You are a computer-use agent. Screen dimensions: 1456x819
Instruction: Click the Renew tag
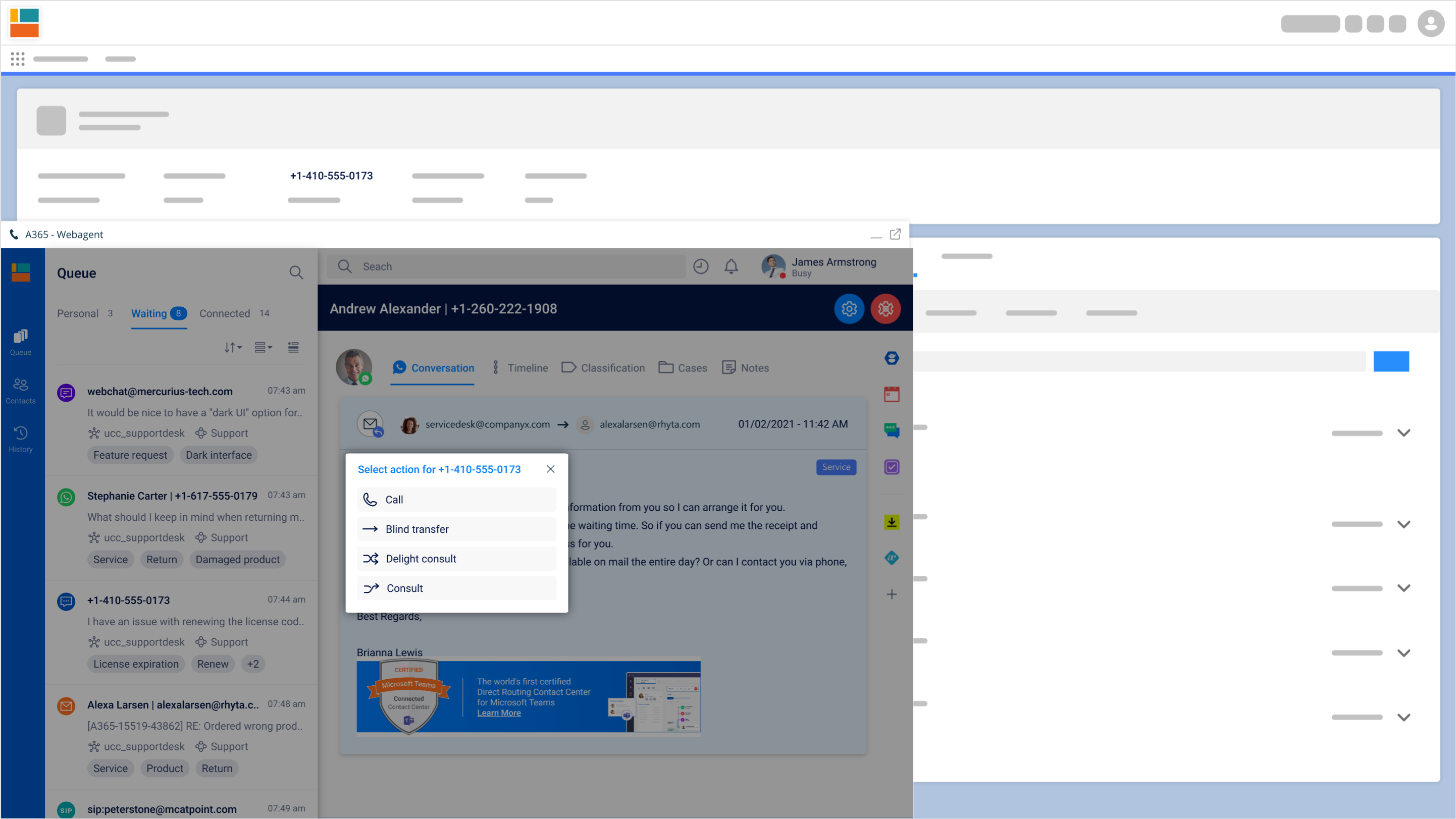(x=213, y=664)
